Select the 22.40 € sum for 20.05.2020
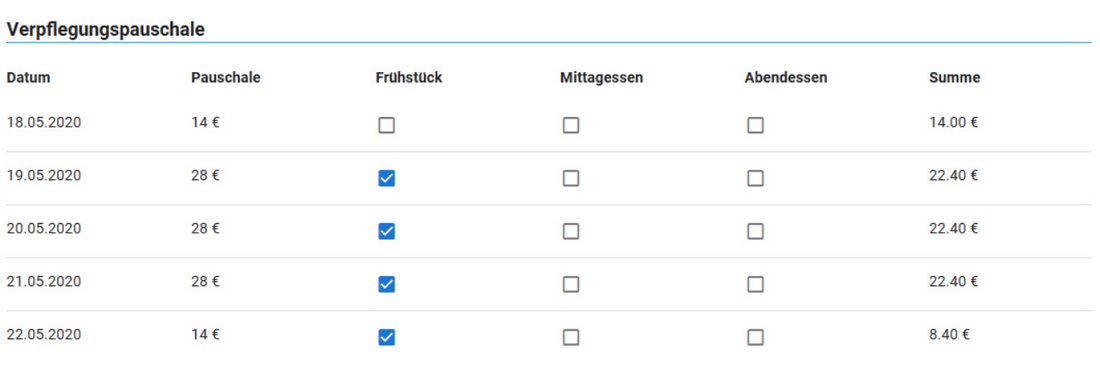 pyautogui.click(x=953, y=229)
